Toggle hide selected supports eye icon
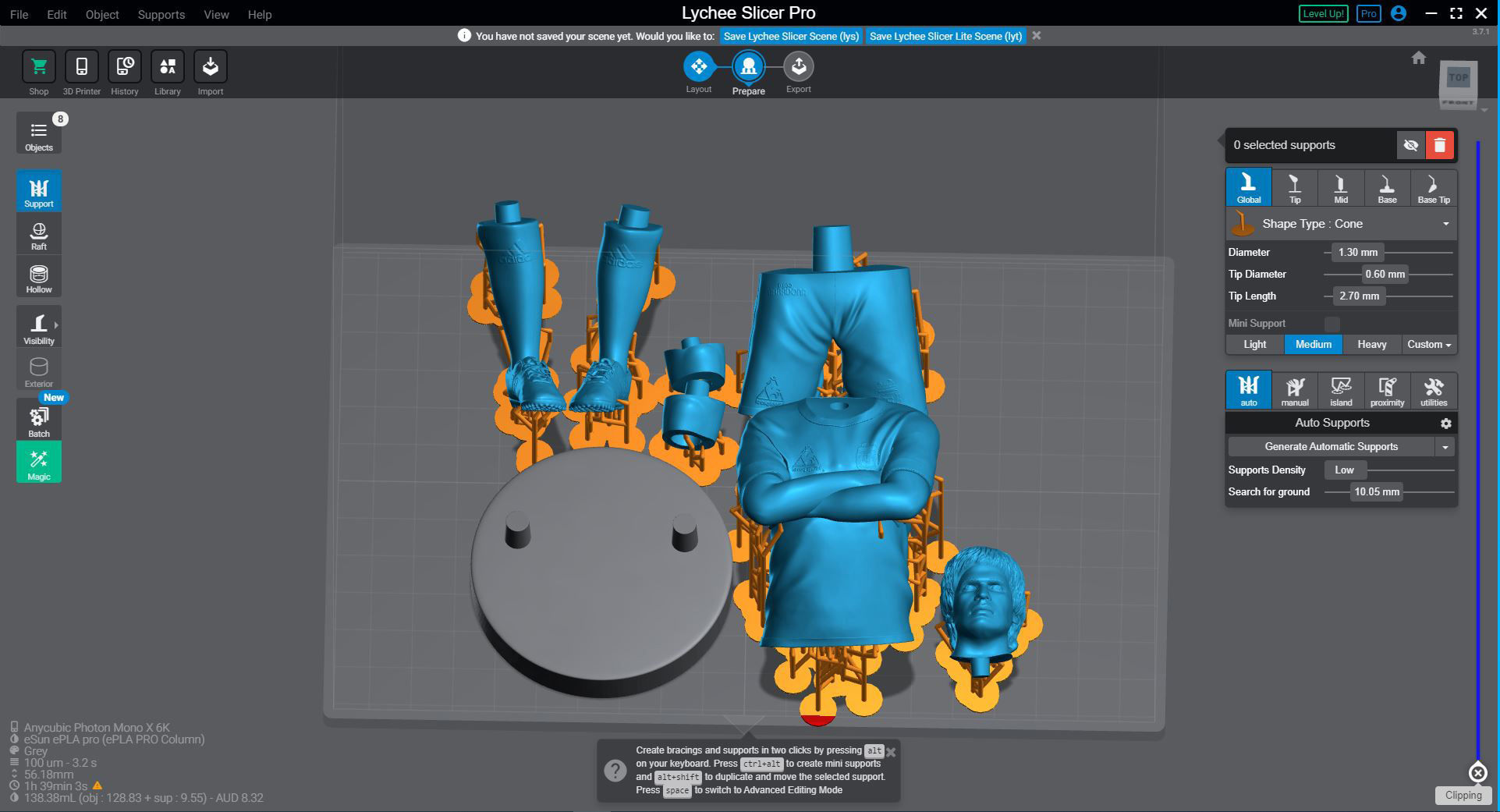 1410,145
